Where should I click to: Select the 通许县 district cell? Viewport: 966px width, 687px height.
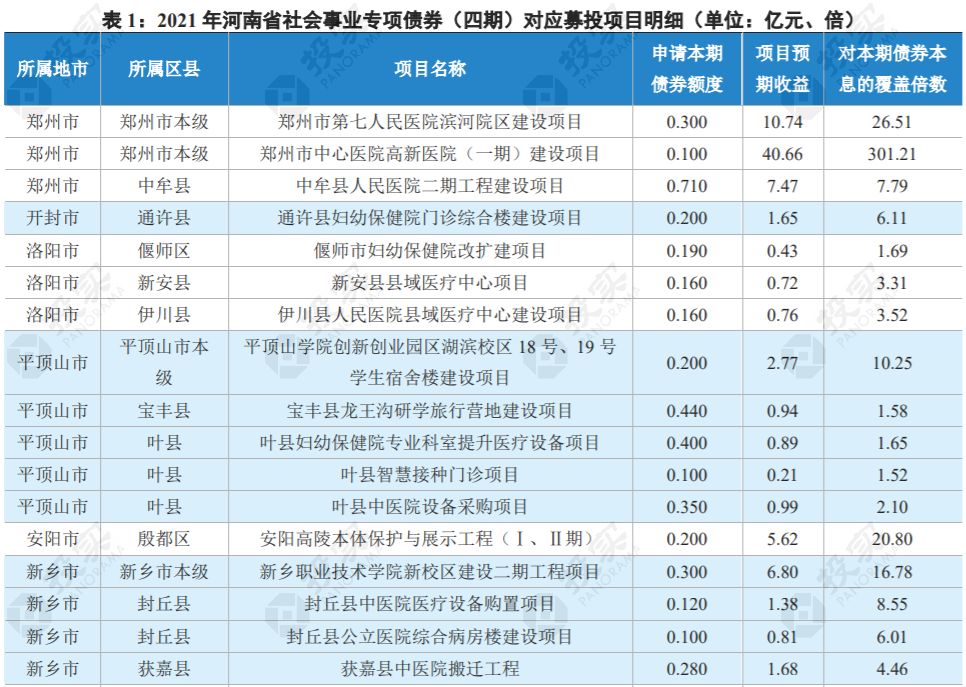tap(164, 218)
